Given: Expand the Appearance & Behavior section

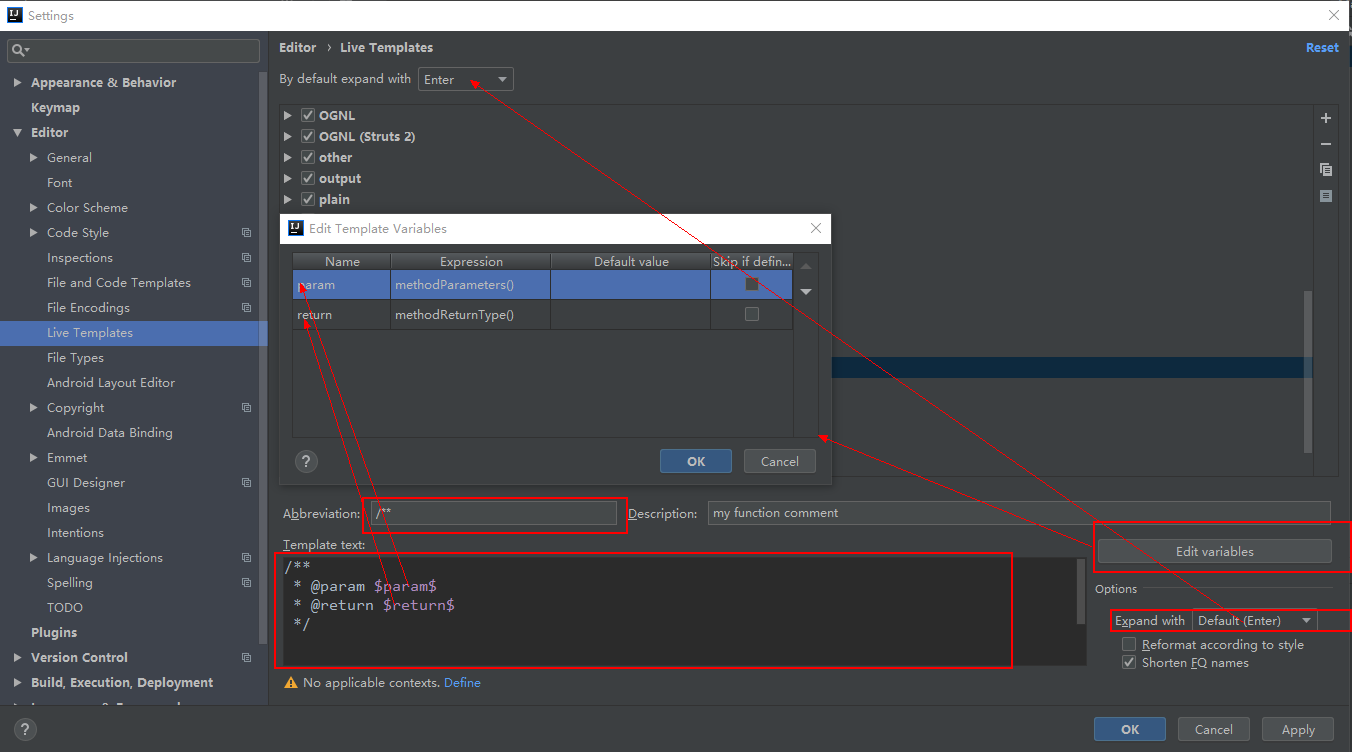Looking at the screenshot, I should [x=17, y=83].
